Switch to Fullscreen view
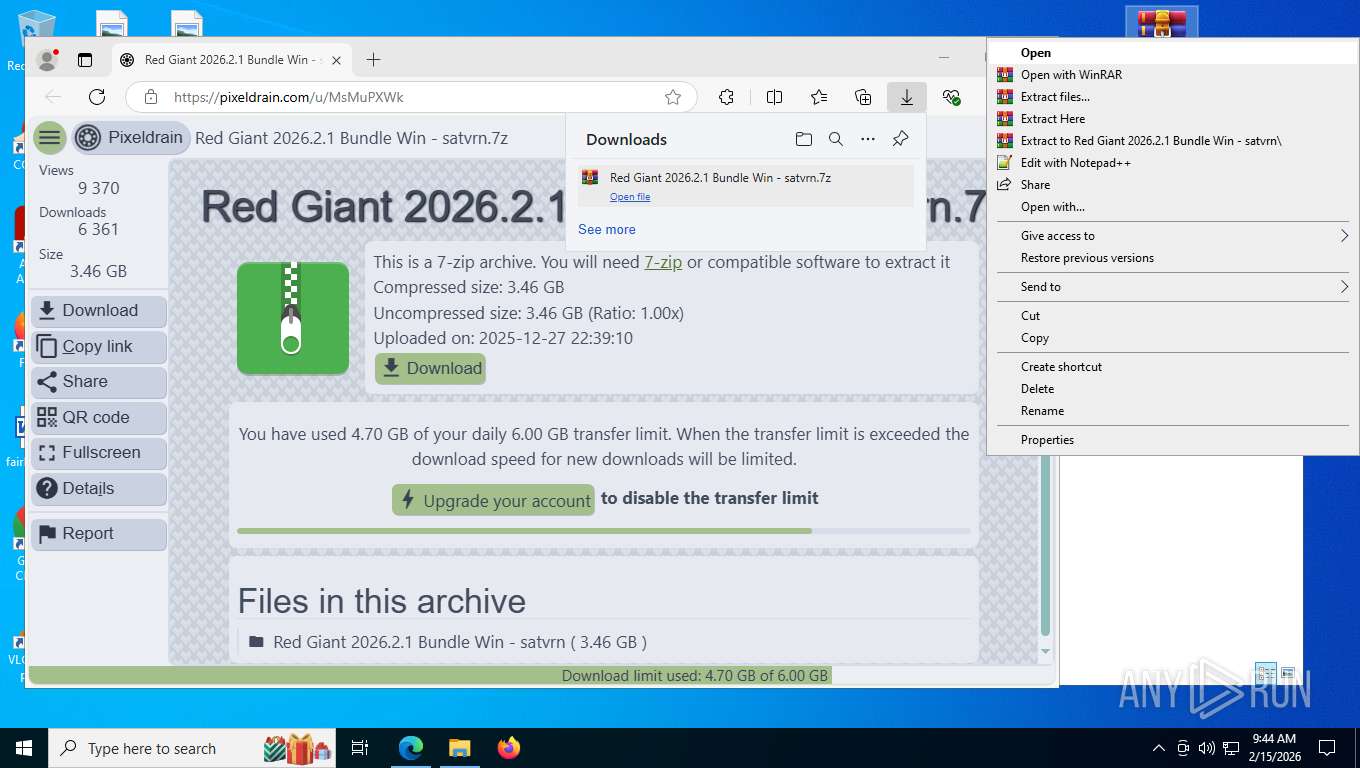 click(99, 453)
